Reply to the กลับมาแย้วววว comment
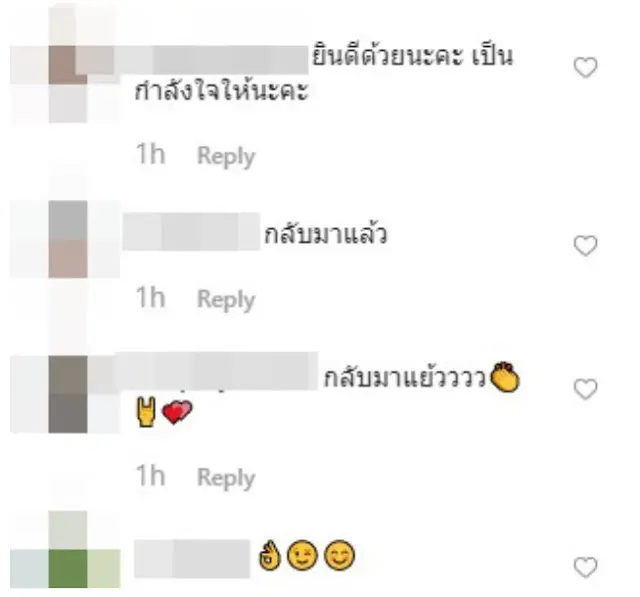The width and height of the screenshot is (640, 597). click(226, 478)
